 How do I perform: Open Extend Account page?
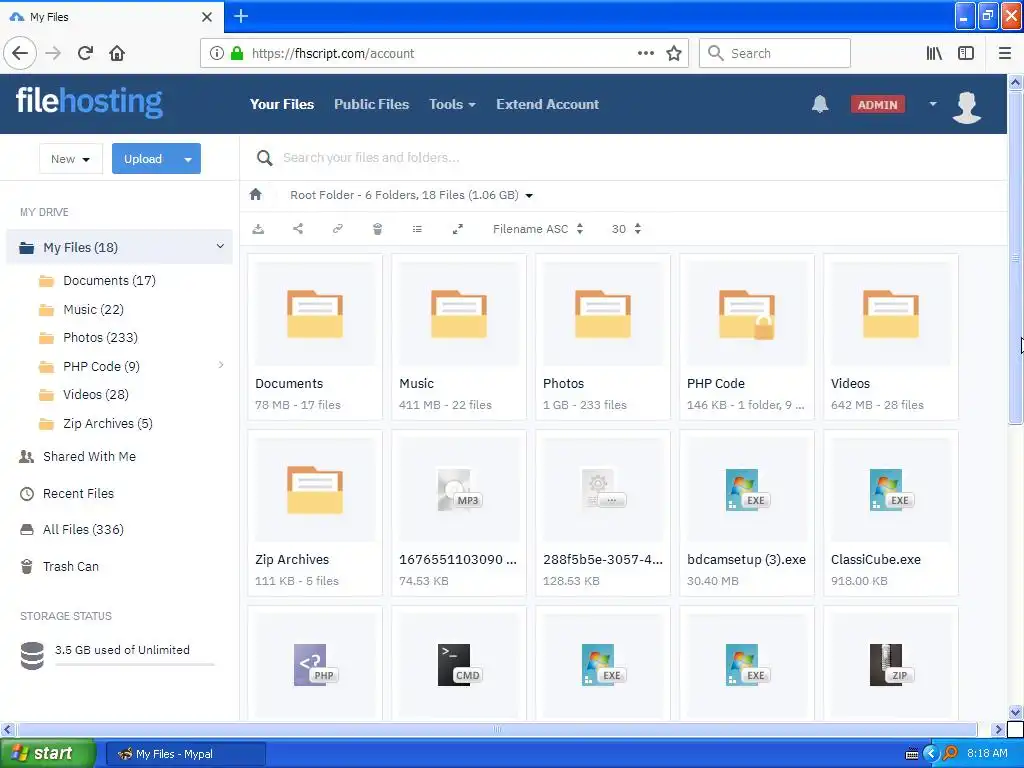click(x=547, y=104)
